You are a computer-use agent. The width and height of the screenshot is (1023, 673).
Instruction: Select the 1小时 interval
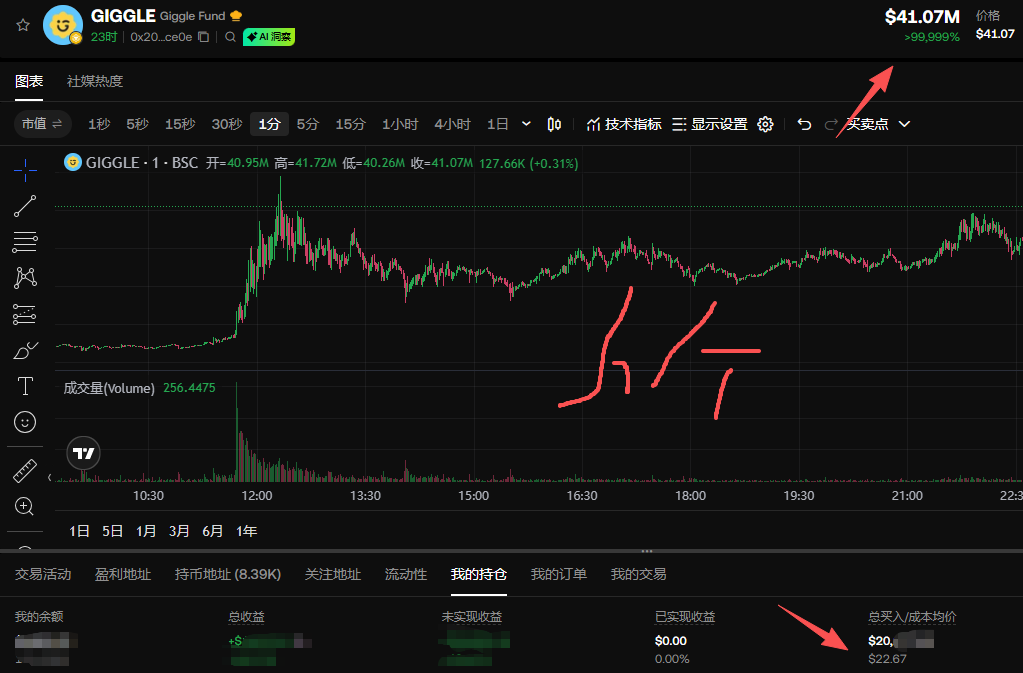[x=400, y=124]
